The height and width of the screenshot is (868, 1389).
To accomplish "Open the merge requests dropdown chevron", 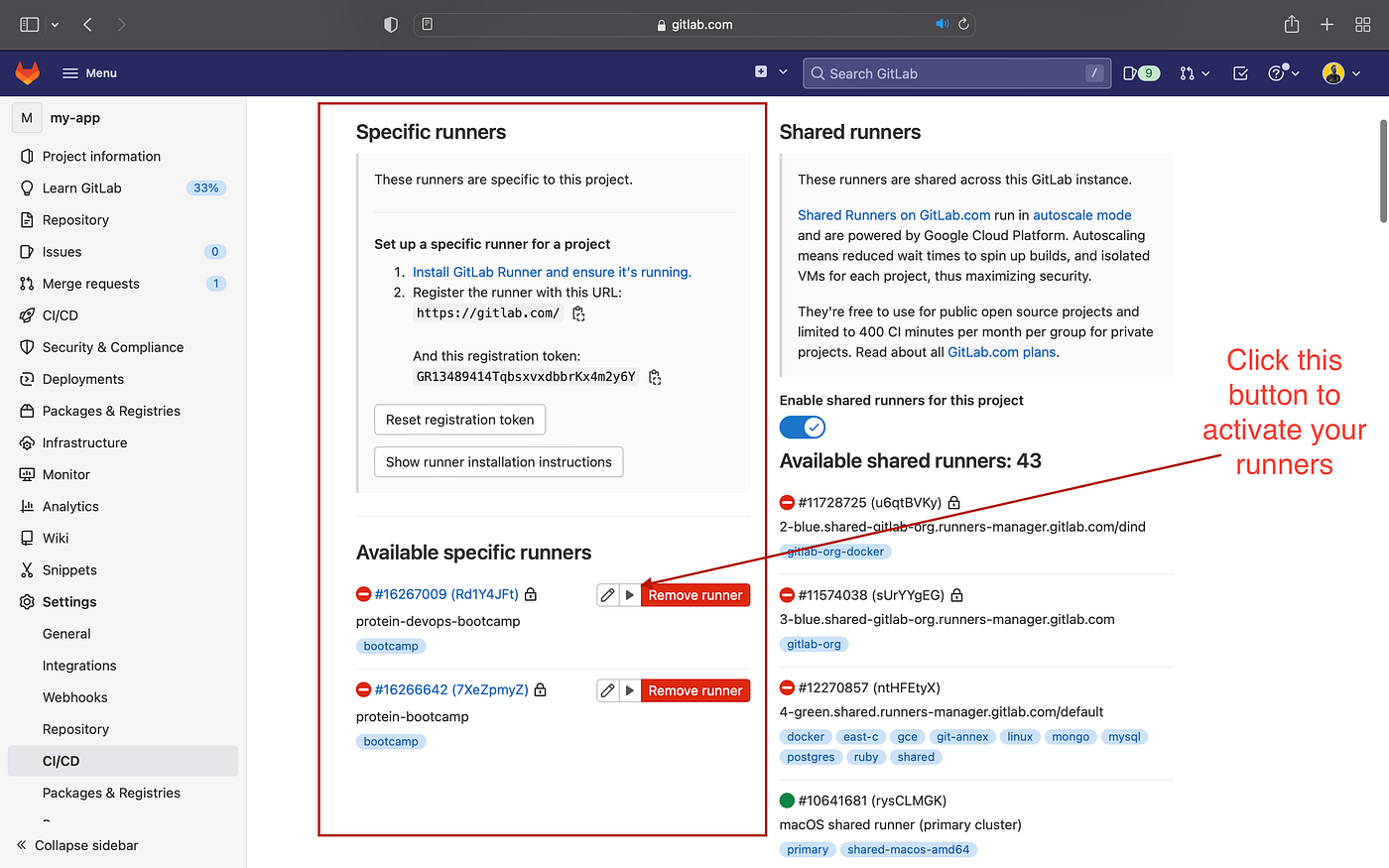I will tap(1206, 72).
